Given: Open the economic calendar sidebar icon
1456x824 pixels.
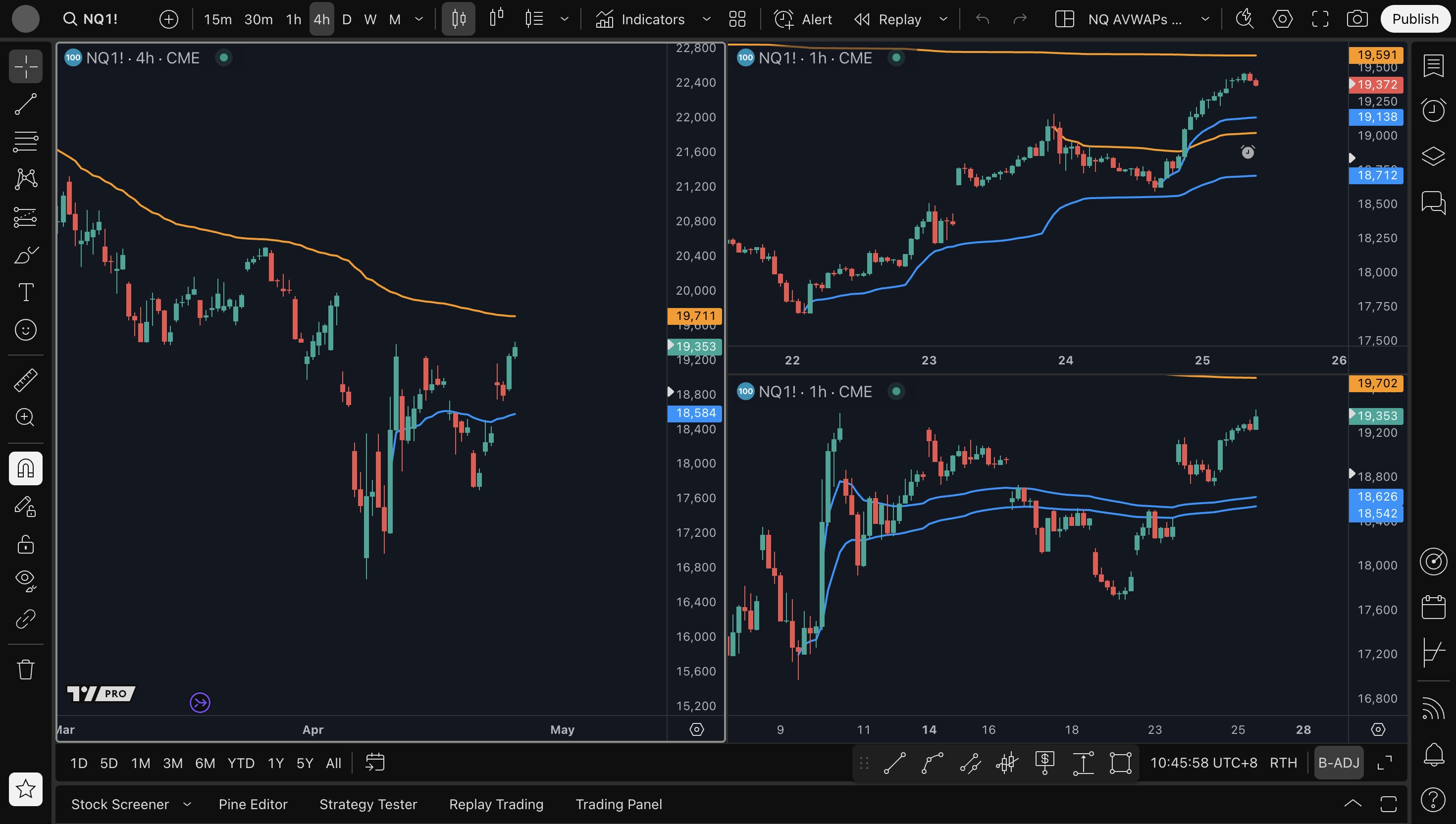Looking at the screenshot, I should click(x=1433, y=607).
